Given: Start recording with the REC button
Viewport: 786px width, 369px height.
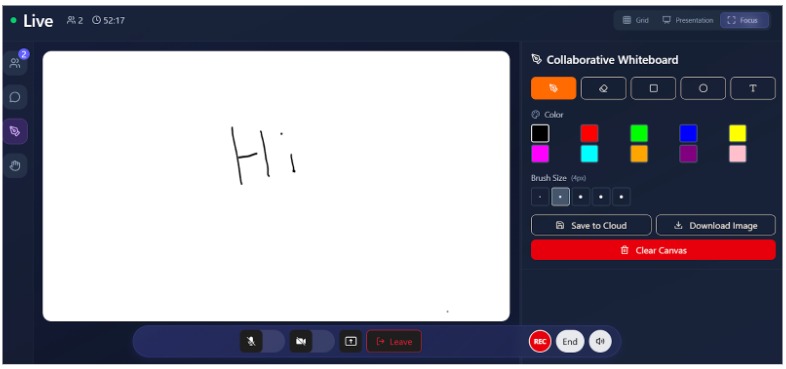Looking at the screenshot, I should click(x=540, y=341).
